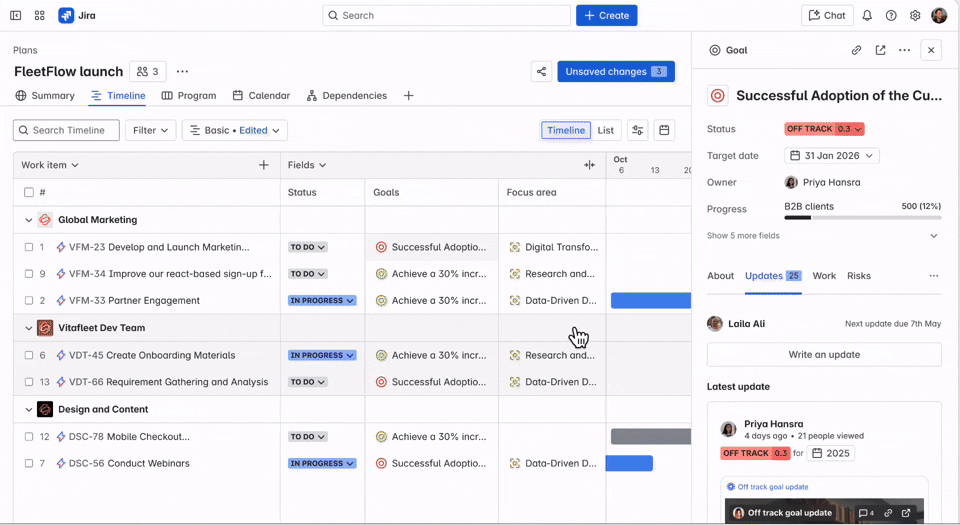960x525 pixels.
Task: Click the B2B clients progress bar
Action: click(863, 218)
